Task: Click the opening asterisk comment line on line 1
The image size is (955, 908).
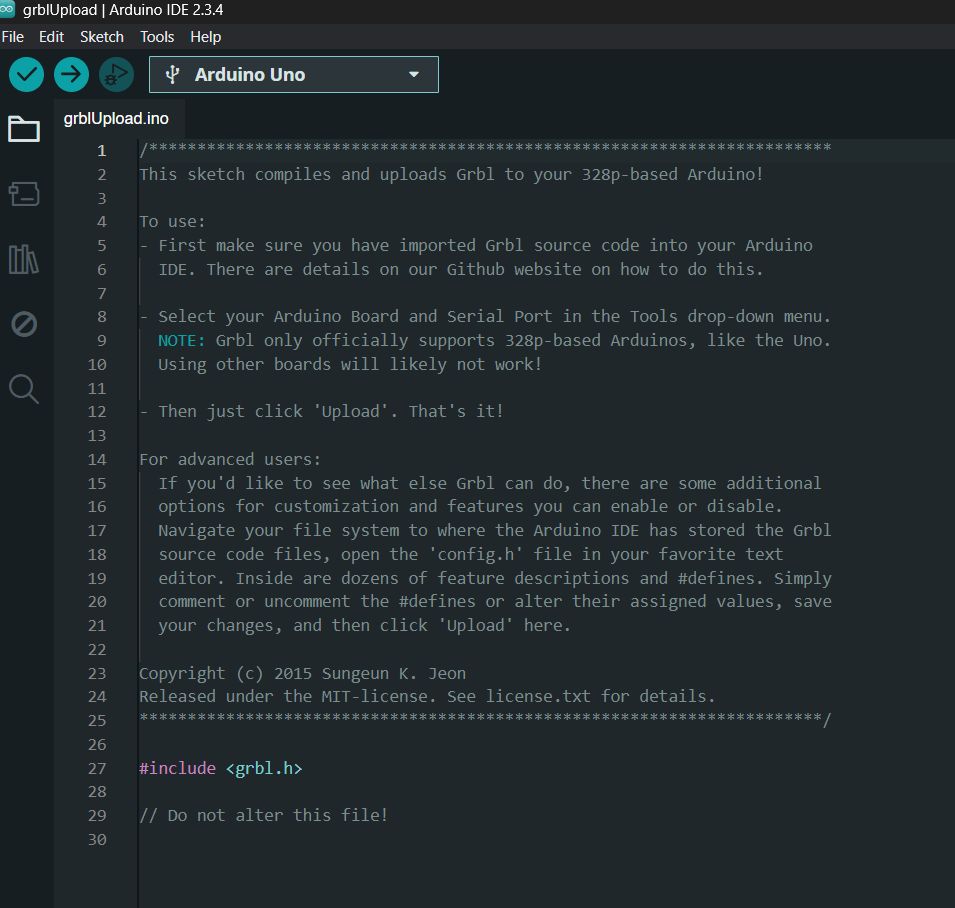Action: 485,149
